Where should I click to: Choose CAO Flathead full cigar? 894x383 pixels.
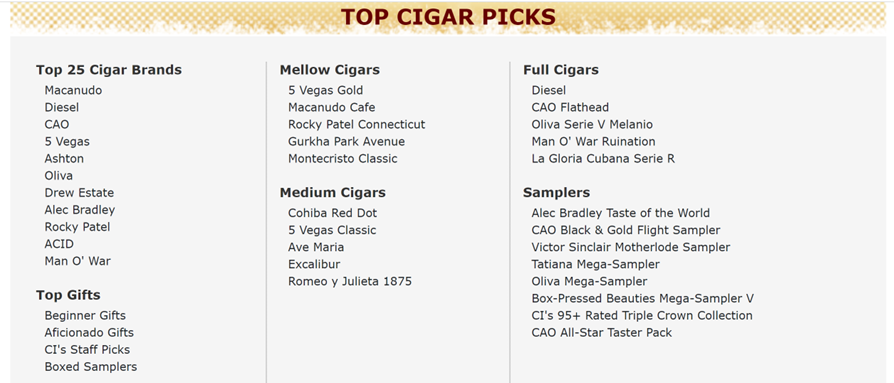coord(570,107)
